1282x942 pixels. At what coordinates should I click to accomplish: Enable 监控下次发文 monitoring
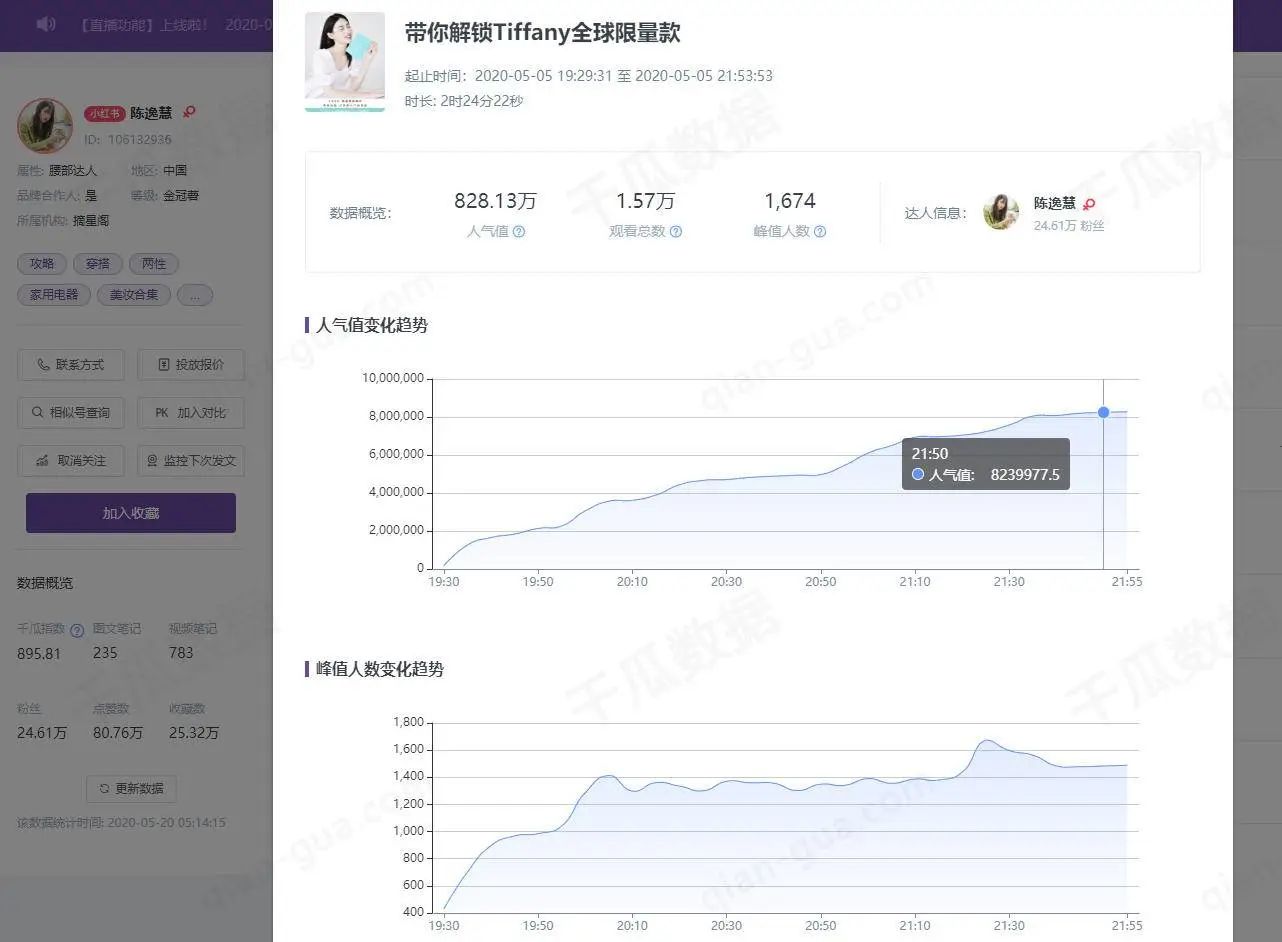[x=191, y=461]
